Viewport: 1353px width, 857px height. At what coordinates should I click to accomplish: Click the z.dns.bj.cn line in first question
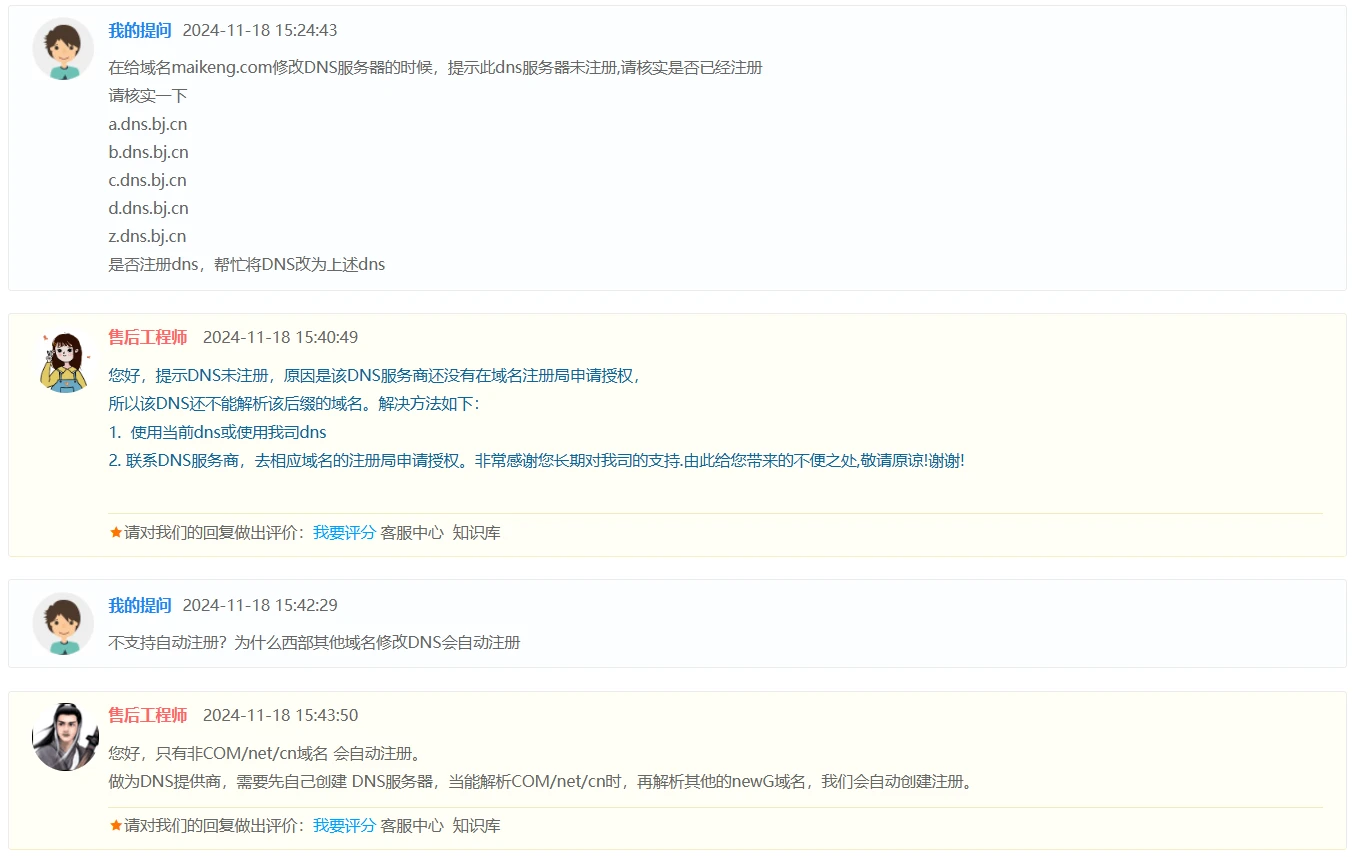(147, 237)
